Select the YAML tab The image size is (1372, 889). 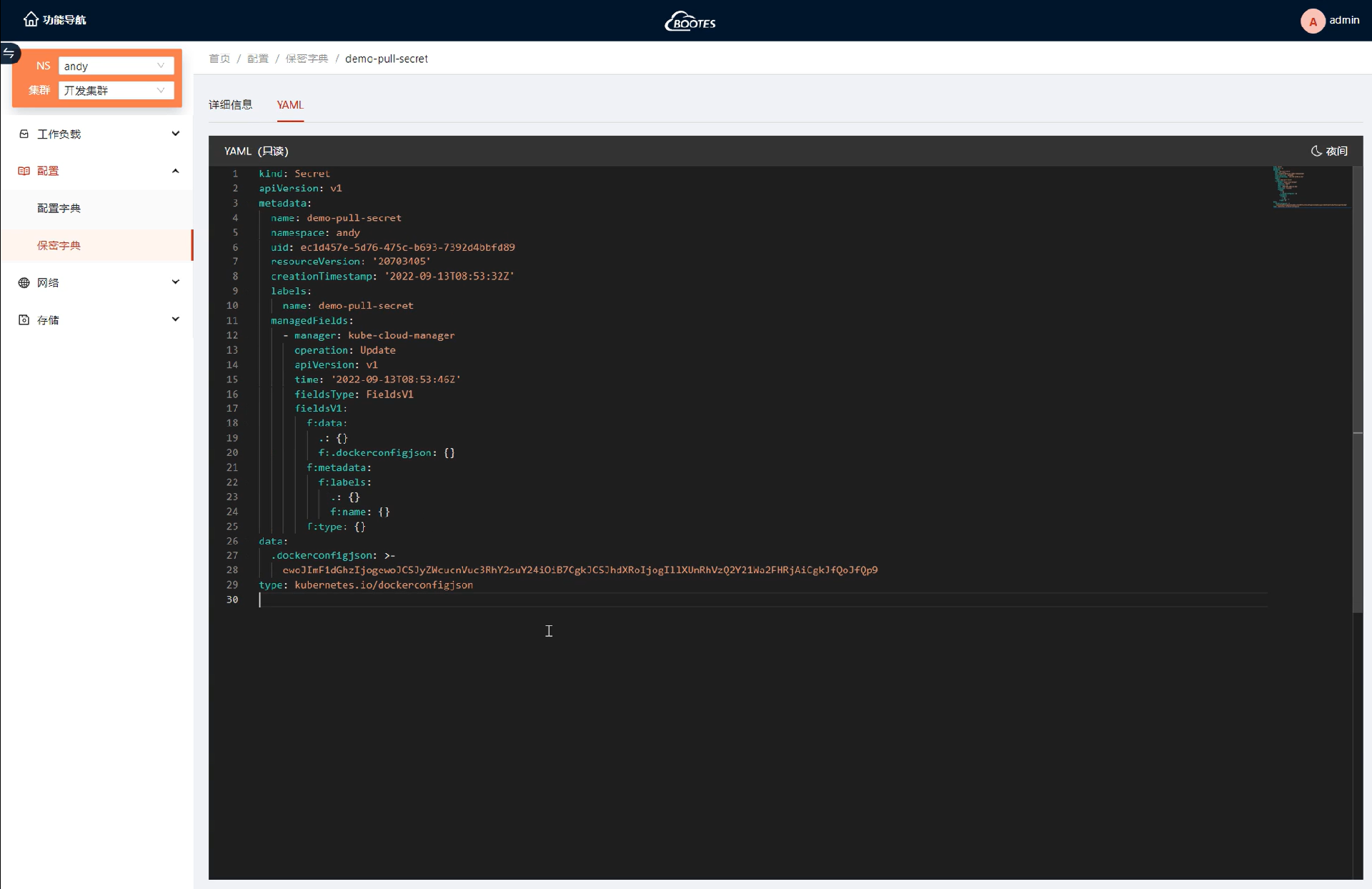pos(290,104)
